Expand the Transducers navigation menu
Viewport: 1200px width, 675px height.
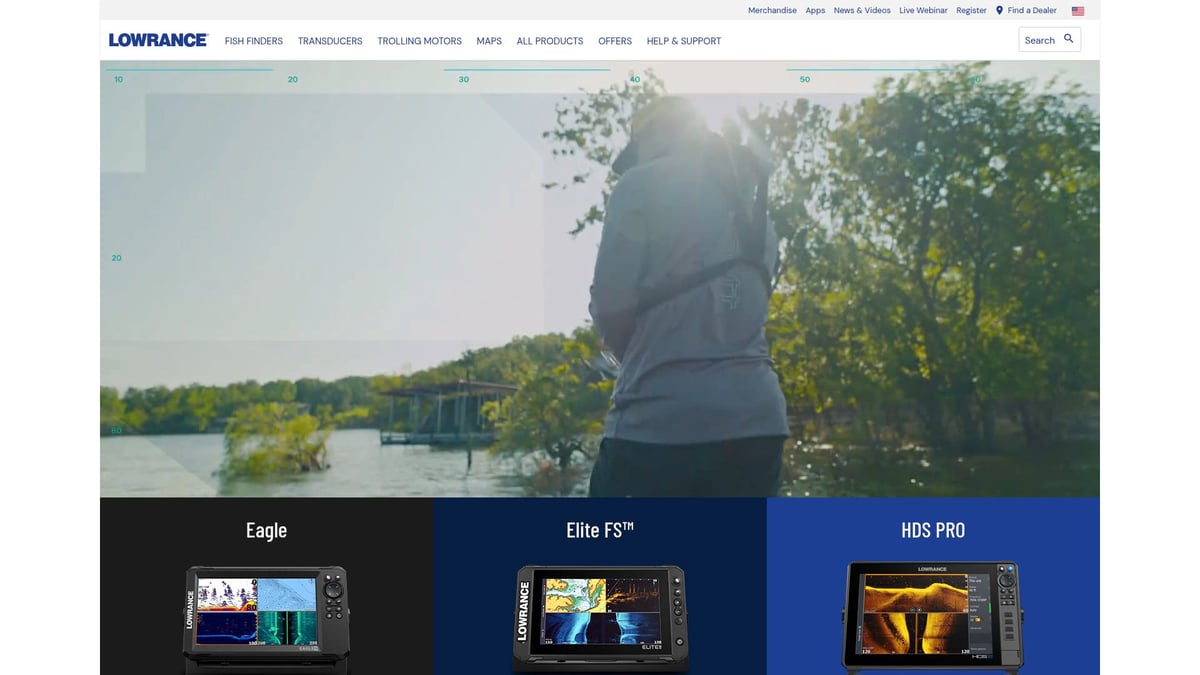[x=330, y=41]
